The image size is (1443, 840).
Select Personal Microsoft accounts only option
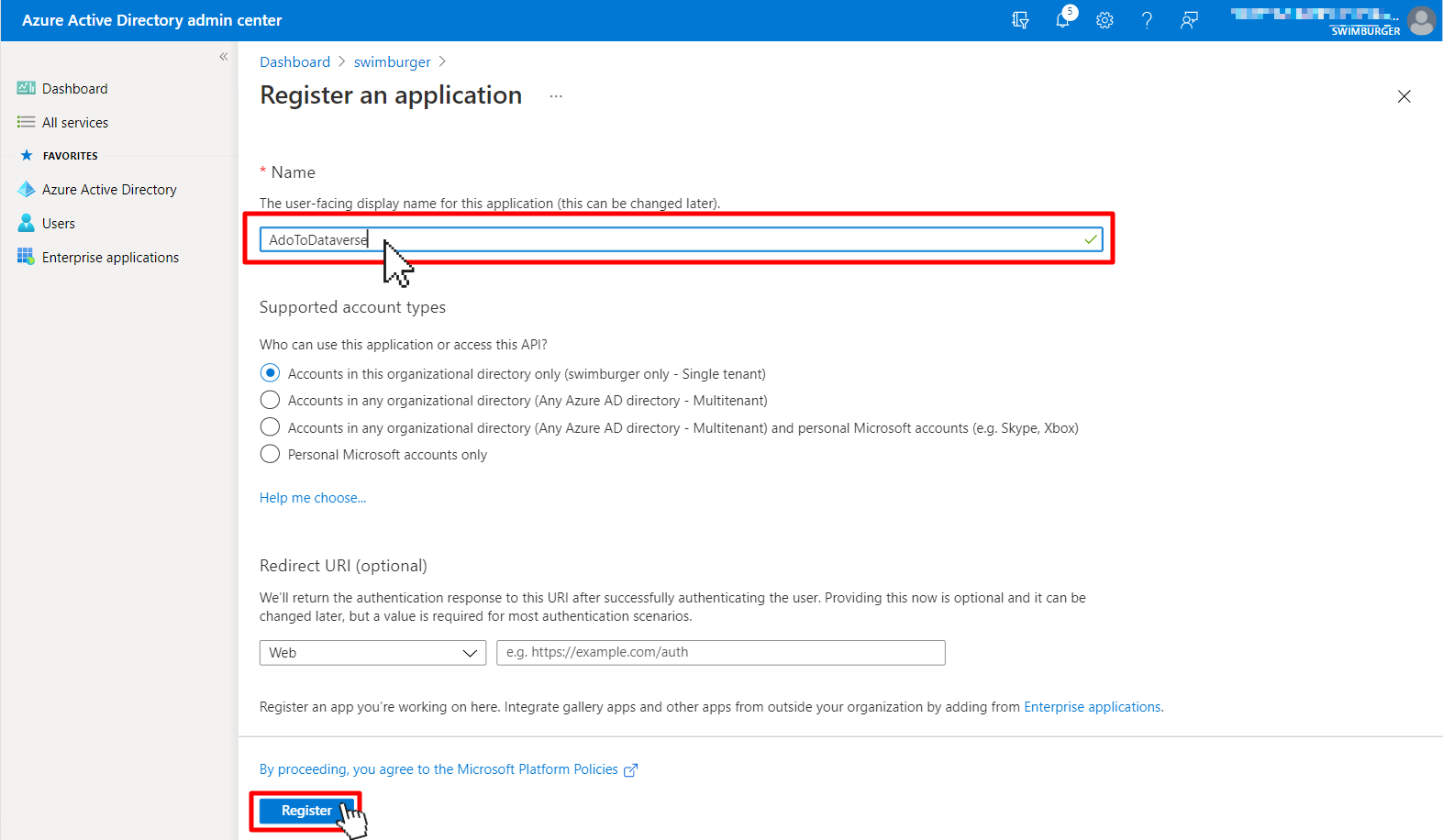point(270,454)
